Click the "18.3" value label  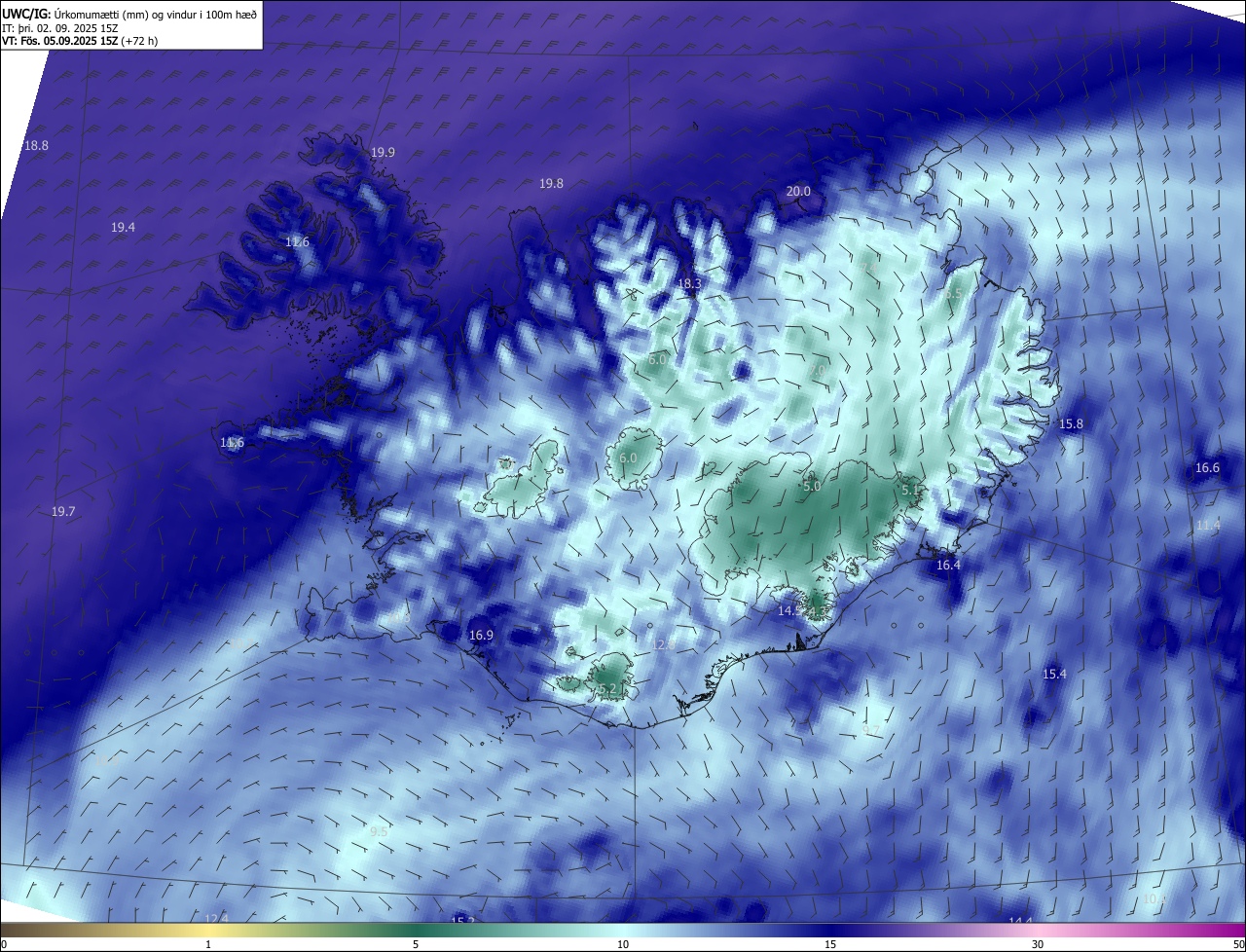[x=689, y=283]
